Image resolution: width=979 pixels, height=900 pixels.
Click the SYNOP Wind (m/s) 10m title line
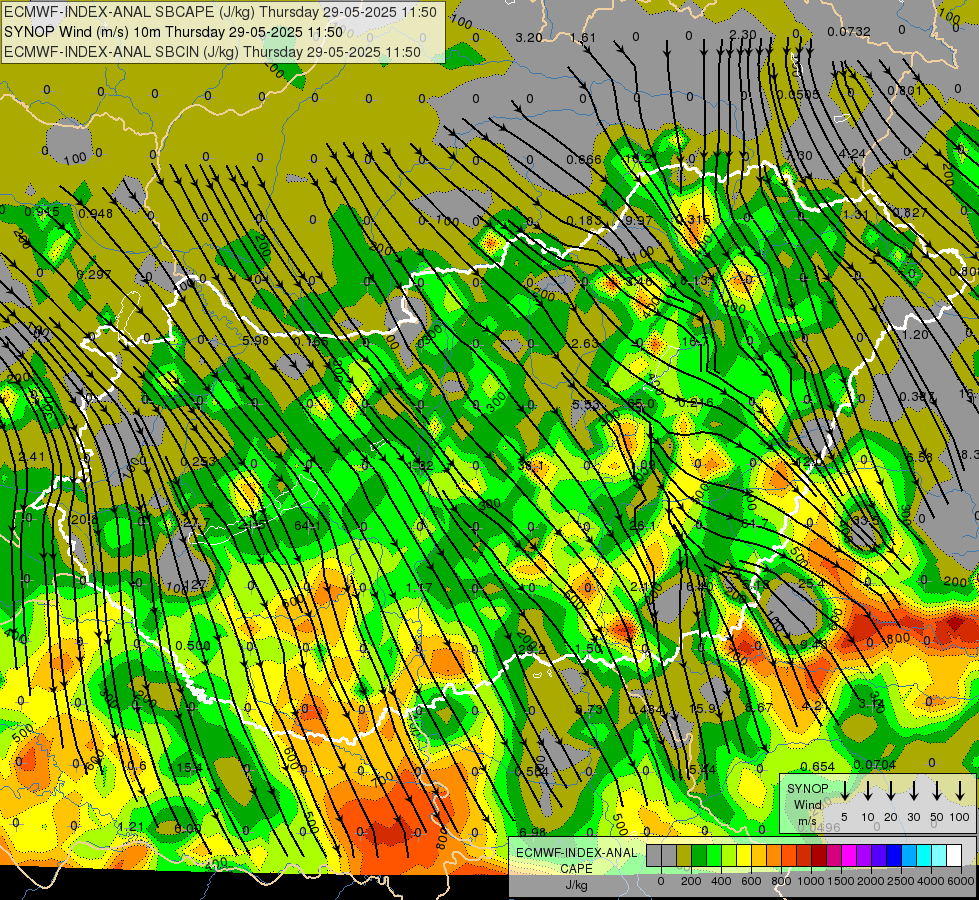(174, 32)
